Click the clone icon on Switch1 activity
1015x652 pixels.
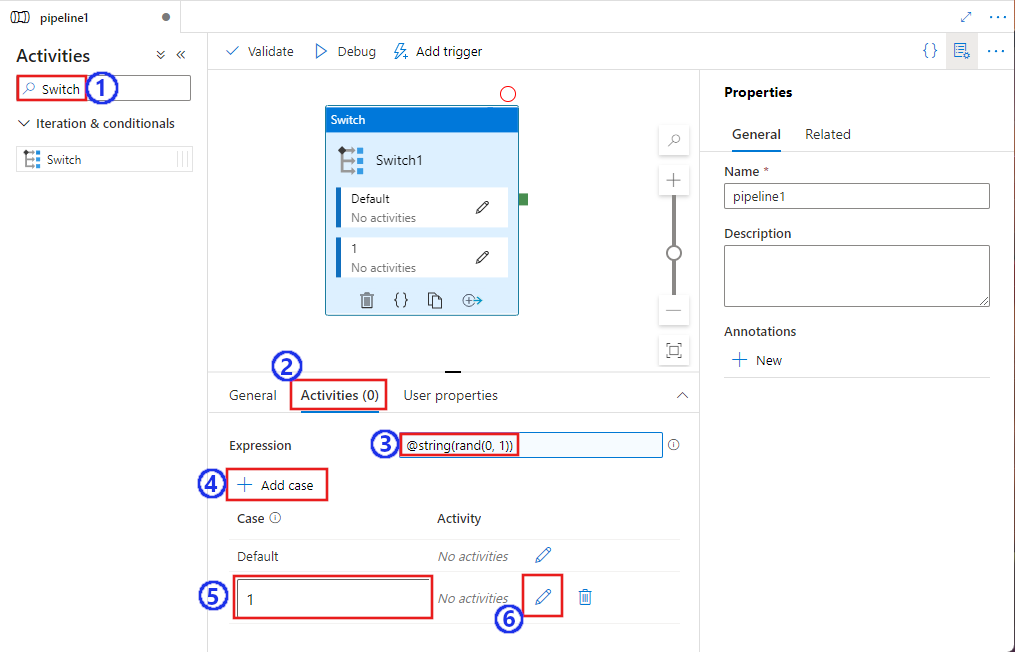[436, 300]
